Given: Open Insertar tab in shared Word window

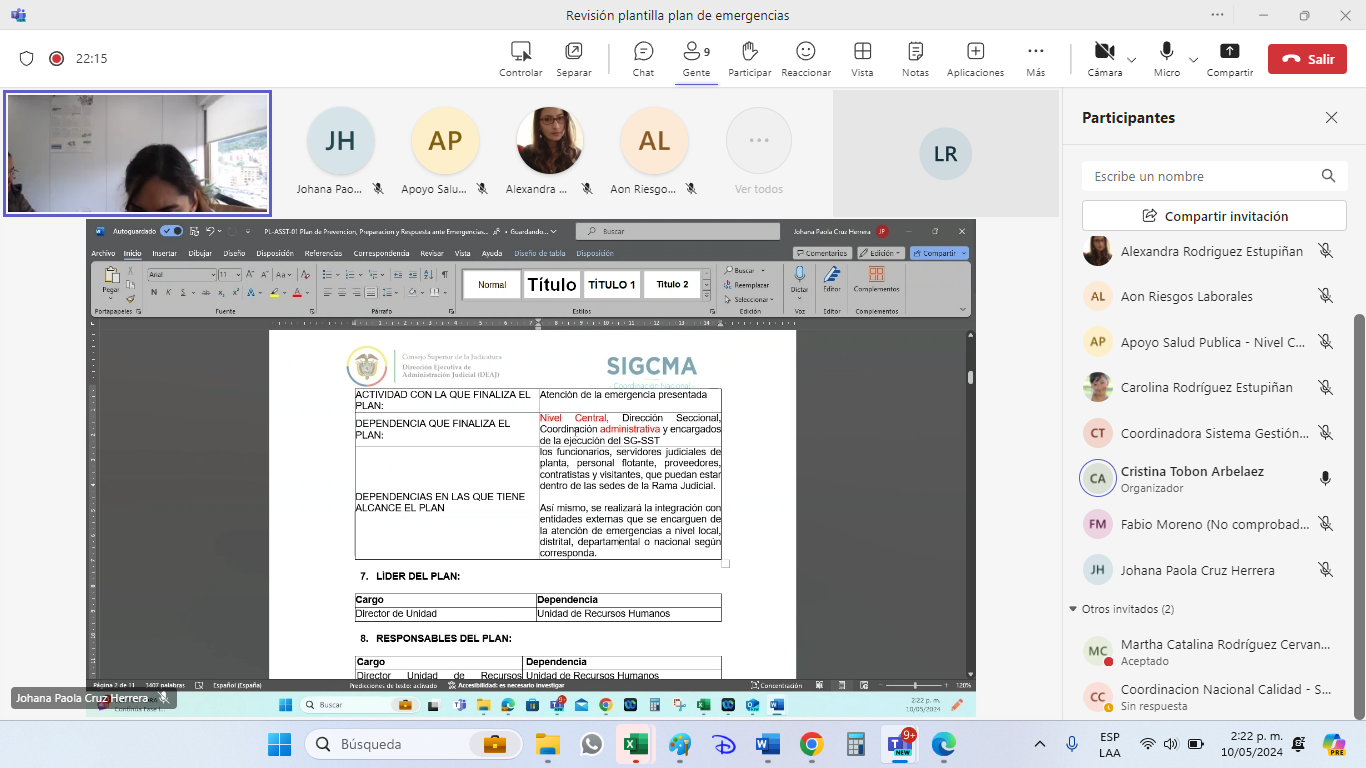Looking at the screenshot, I should [164, 253].
